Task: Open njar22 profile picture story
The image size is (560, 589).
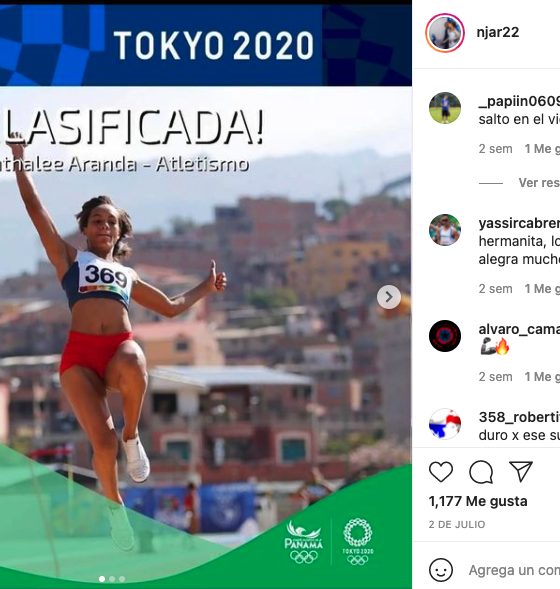Action: point(445,33)
